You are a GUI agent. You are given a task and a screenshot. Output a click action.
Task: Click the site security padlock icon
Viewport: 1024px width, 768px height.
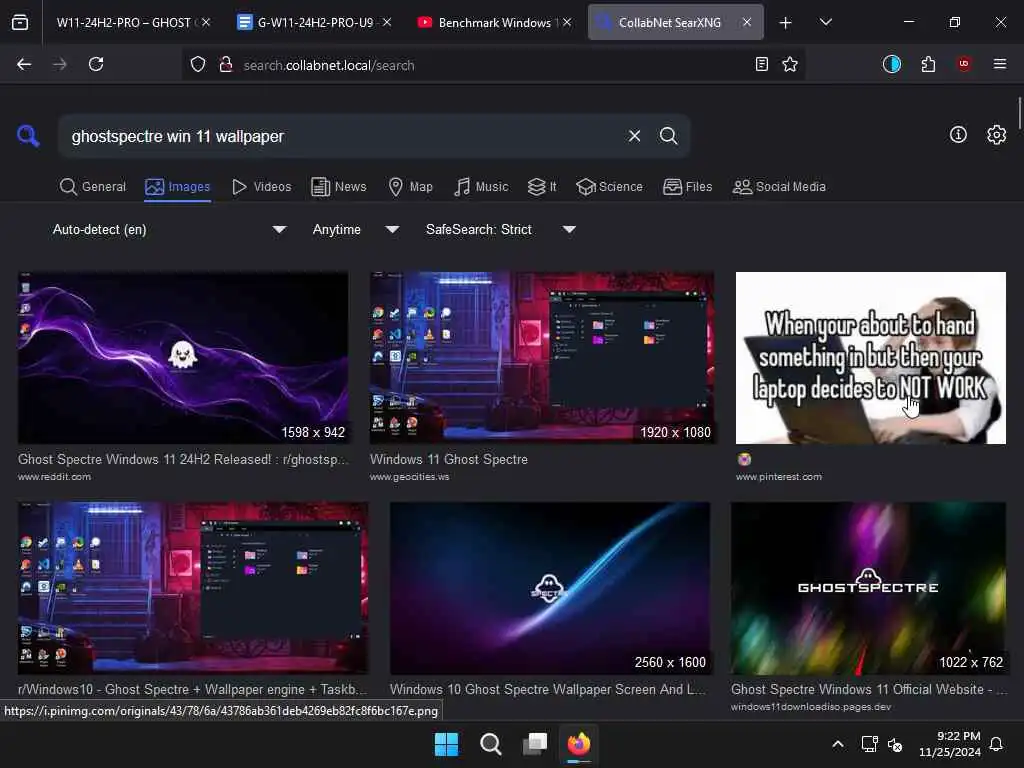coord(226,64)
